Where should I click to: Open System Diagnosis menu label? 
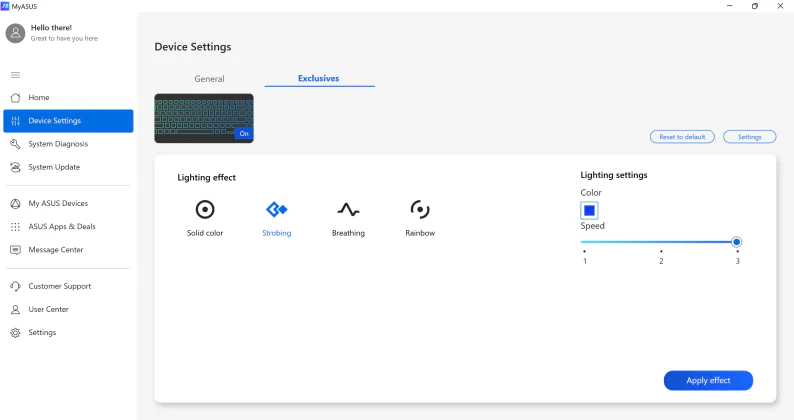click(58, 144)
